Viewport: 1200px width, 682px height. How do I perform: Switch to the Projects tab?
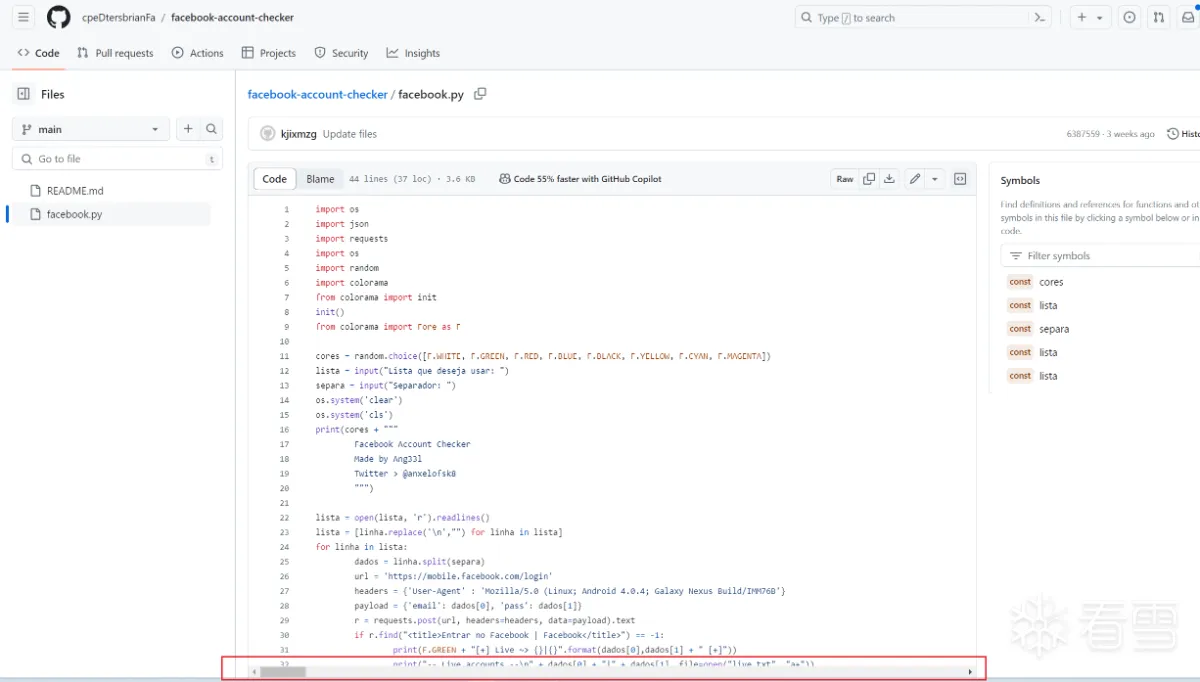(x=268, y=53)
